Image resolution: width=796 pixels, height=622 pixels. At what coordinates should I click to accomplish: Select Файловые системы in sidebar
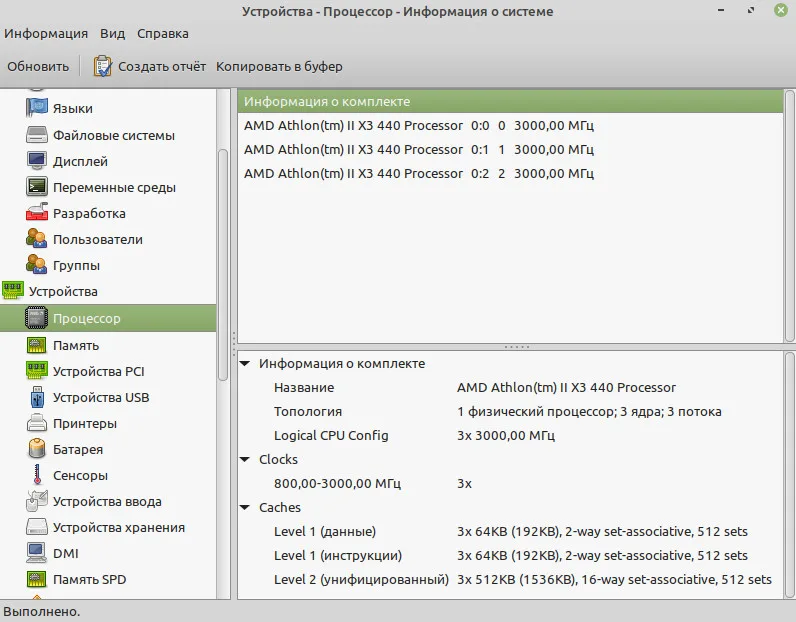(114, 136)
